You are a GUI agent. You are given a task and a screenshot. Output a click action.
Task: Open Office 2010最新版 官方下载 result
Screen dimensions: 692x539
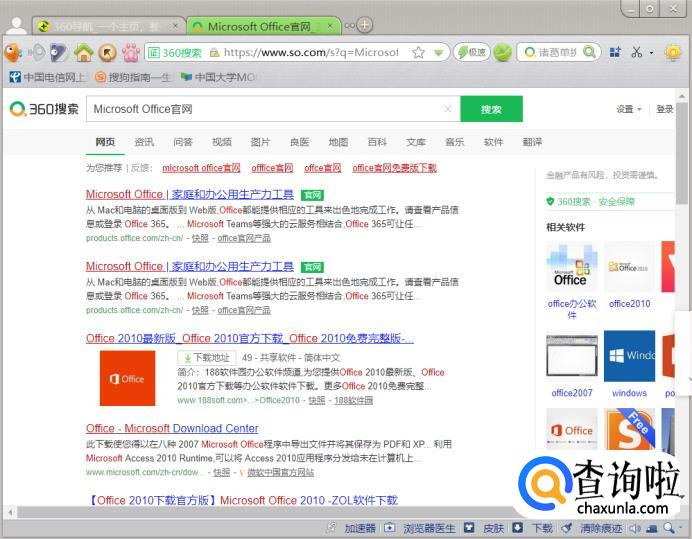250,339
